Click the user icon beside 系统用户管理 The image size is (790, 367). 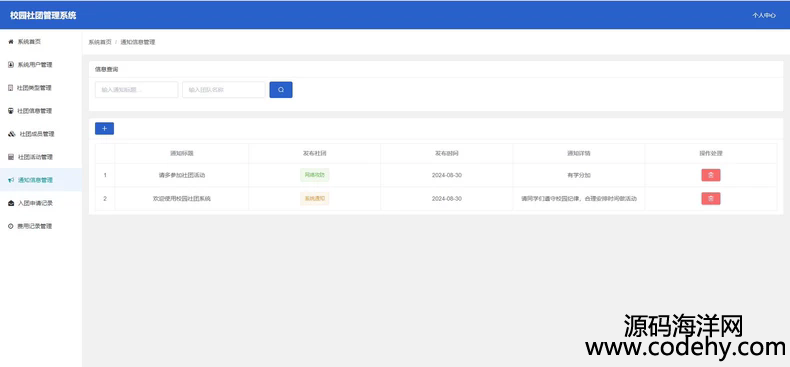click(x=11, y=65)
